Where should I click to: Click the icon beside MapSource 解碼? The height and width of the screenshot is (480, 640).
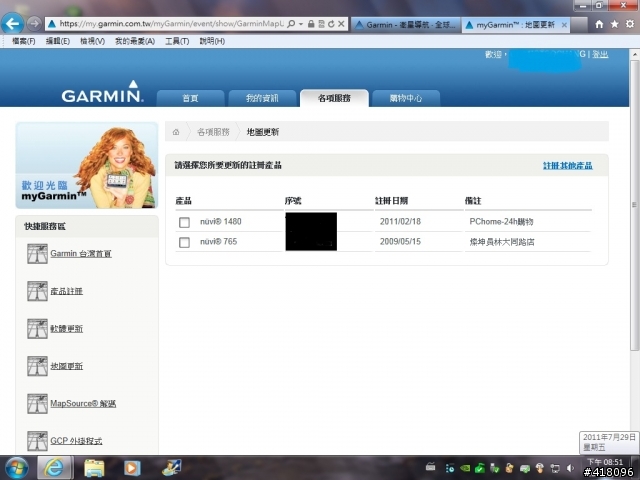[x=37, y=404]
